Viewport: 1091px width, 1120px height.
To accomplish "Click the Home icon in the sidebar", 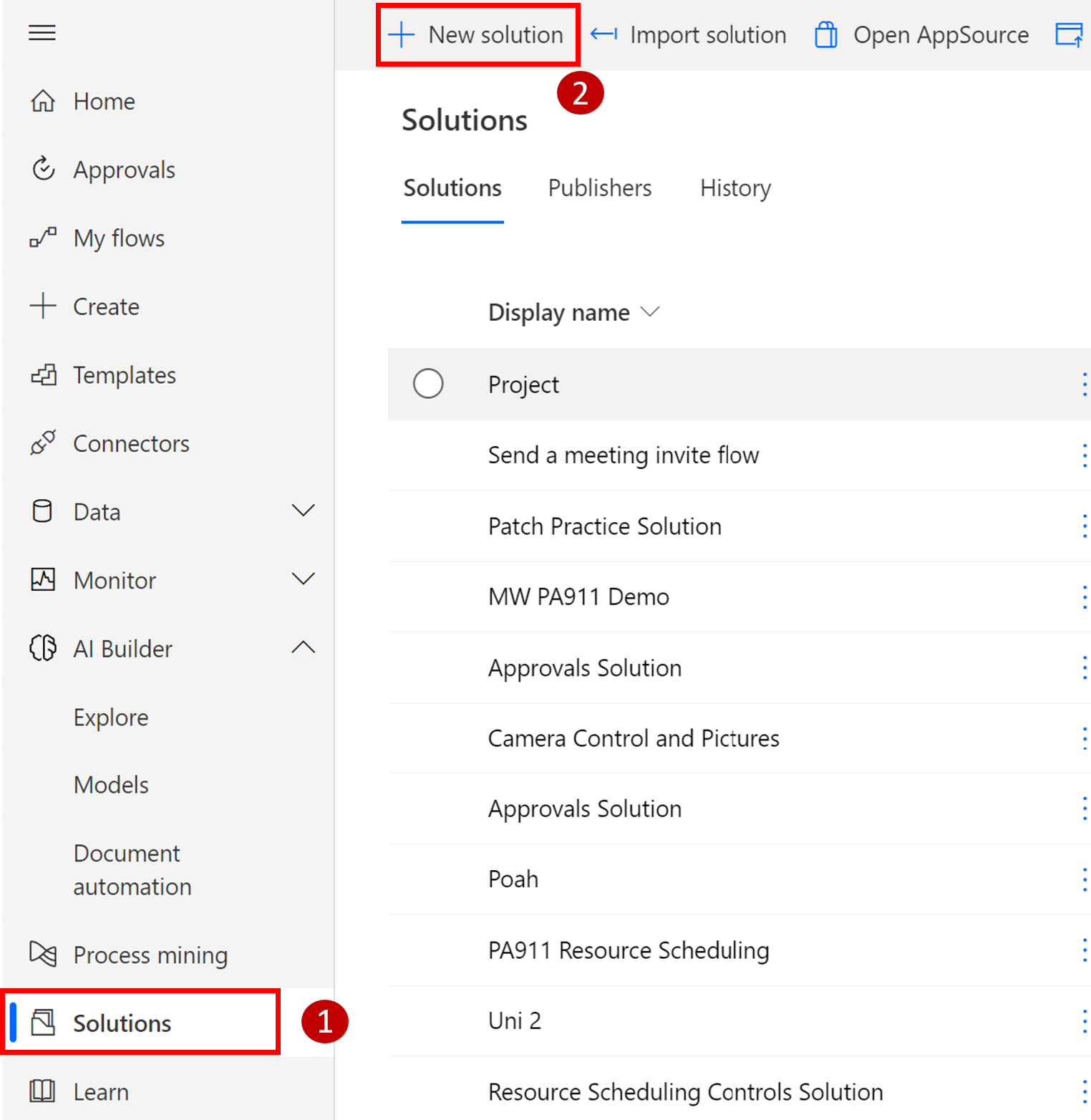I will 43,101.
